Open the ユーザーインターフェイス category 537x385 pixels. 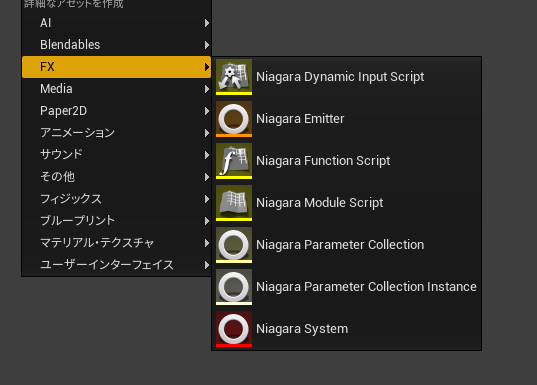pyautogui.click(x=116, y=265)
